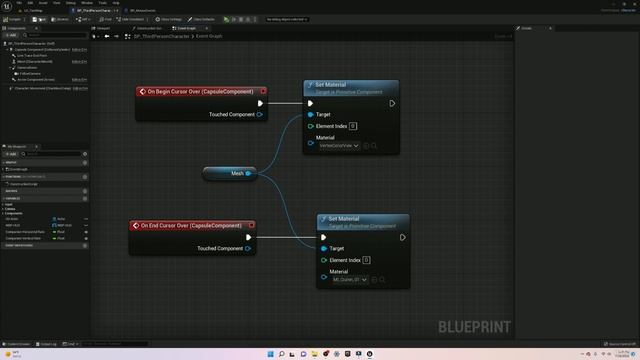Click the Mesh variable node output pin
The width and height of the screenshot is (640, 360).
(248, 173)
